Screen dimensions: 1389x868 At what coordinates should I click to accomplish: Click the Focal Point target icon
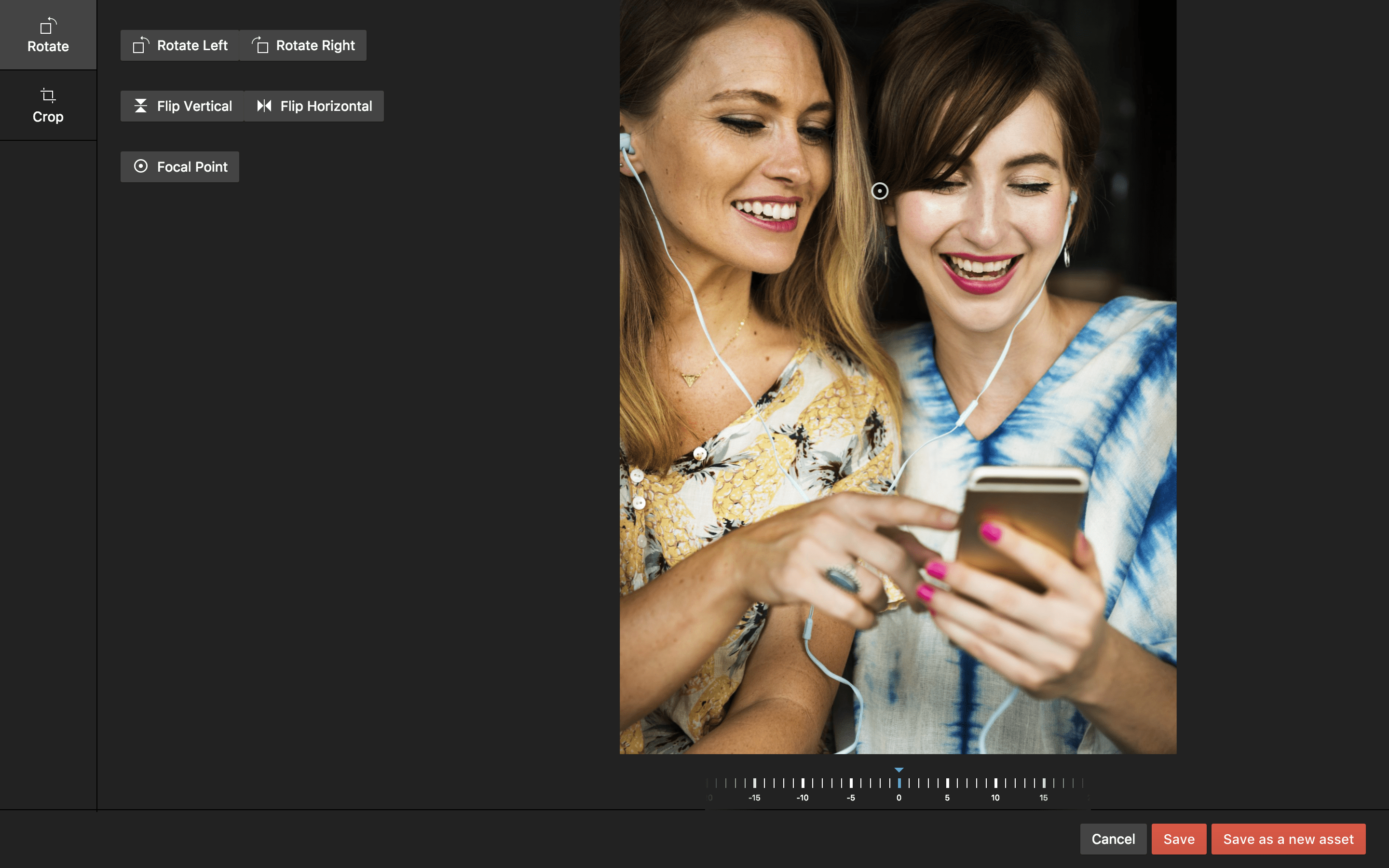(141, 166)
